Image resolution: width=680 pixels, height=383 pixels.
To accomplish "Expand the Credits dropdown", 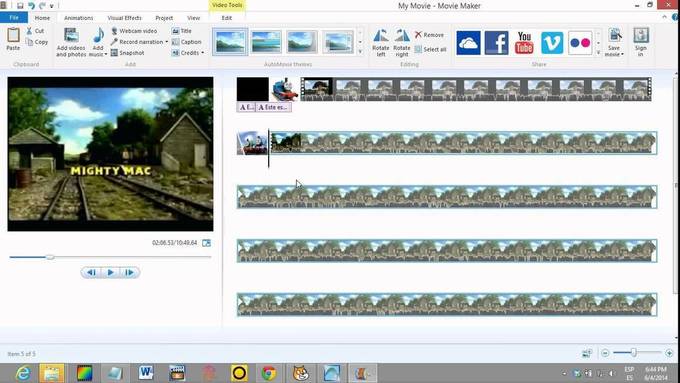I will pos(203,53).
